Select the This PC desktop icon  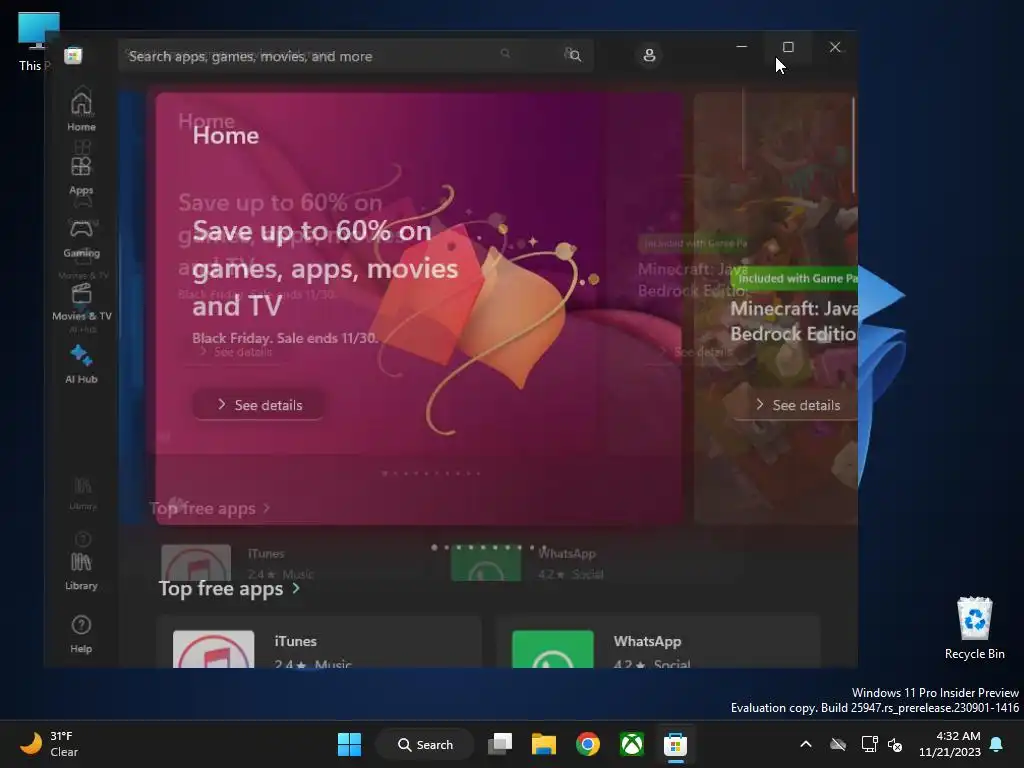click(37, 42)
